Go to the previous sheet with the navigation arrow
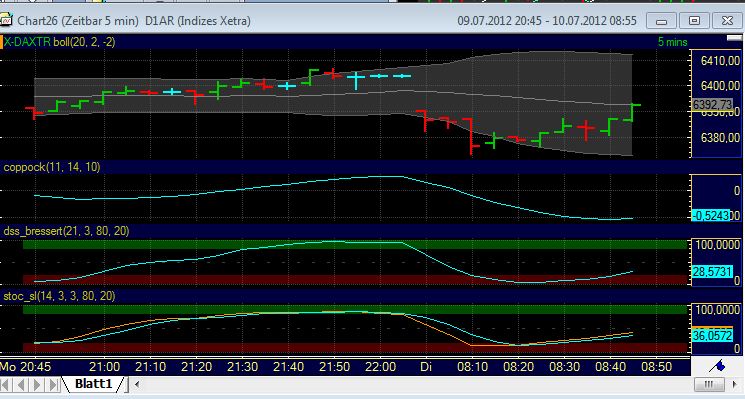The height and width of the screenshot is (399, 745). pyautogui.click(x=21, y=384)
